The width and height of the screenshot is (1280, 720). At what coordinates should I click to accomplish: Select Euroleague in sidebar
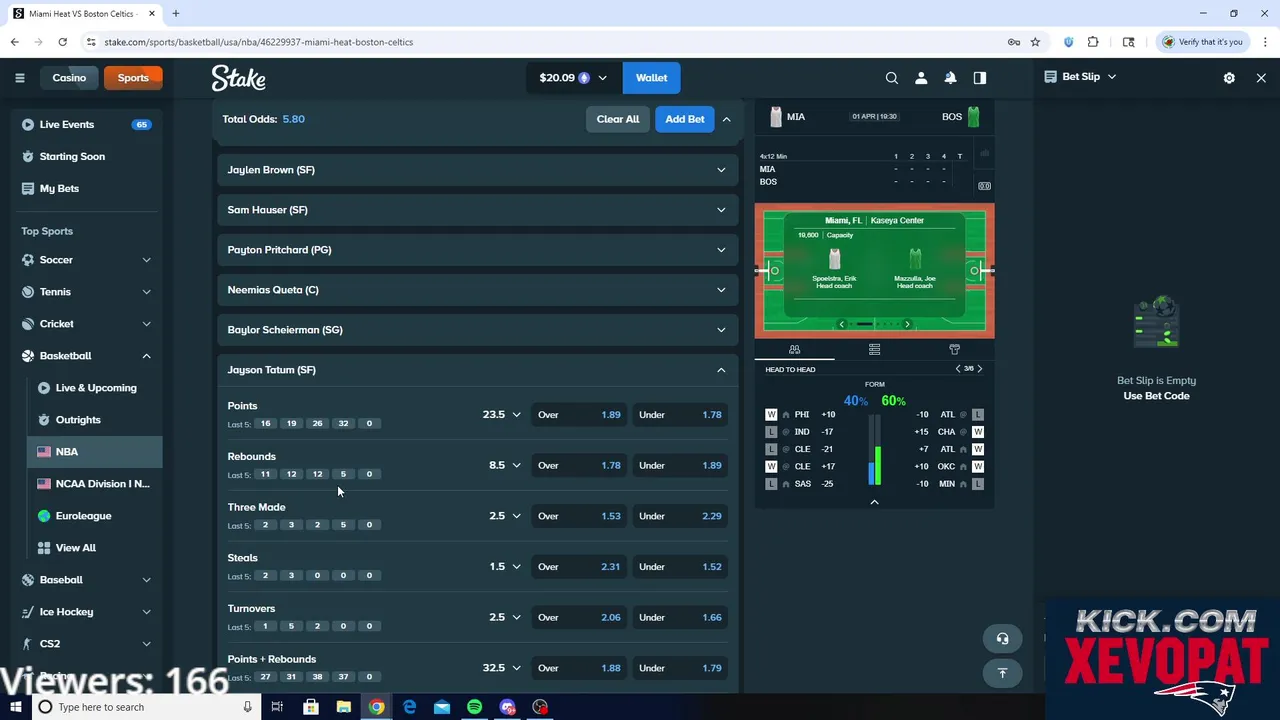(x=95, y=516)
